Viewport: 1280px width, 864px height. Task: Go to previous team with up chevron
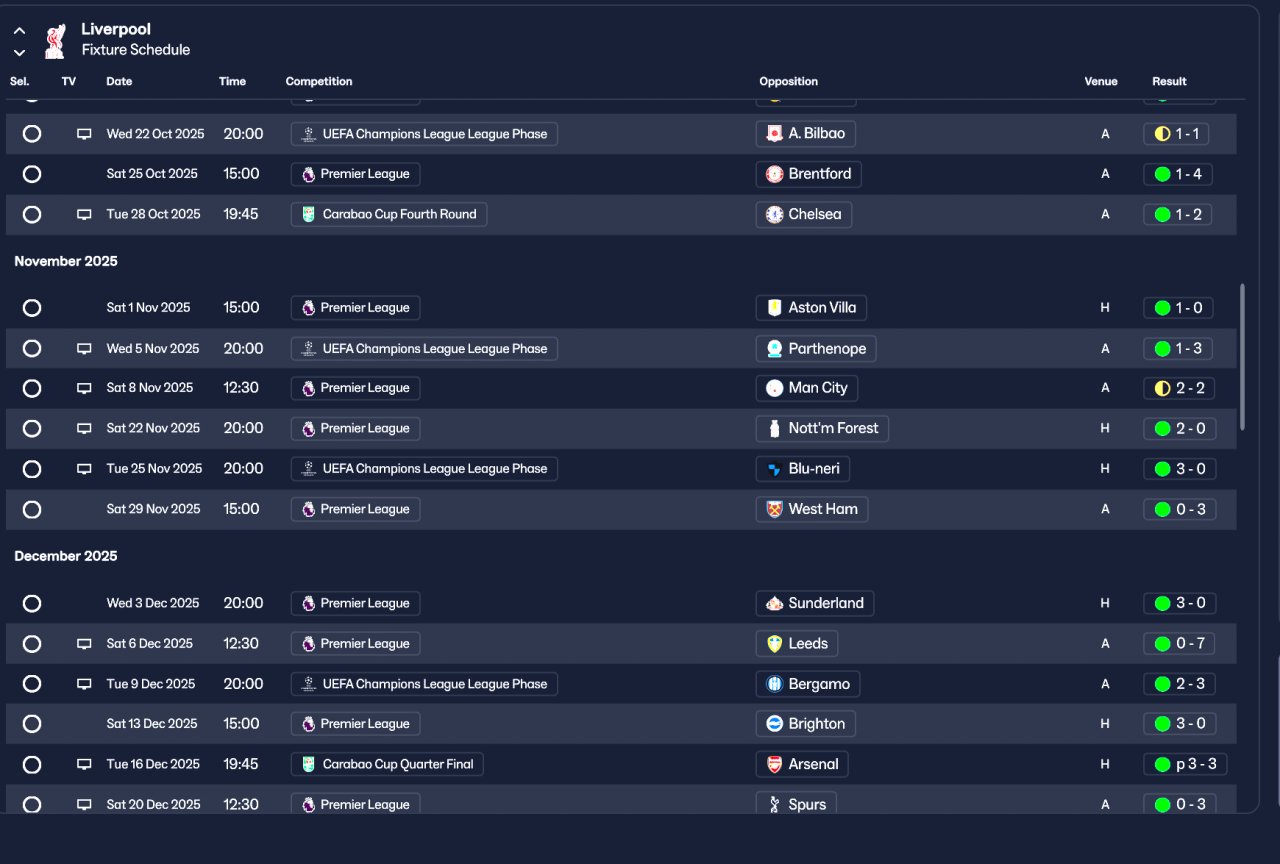(x=19, y=31)
